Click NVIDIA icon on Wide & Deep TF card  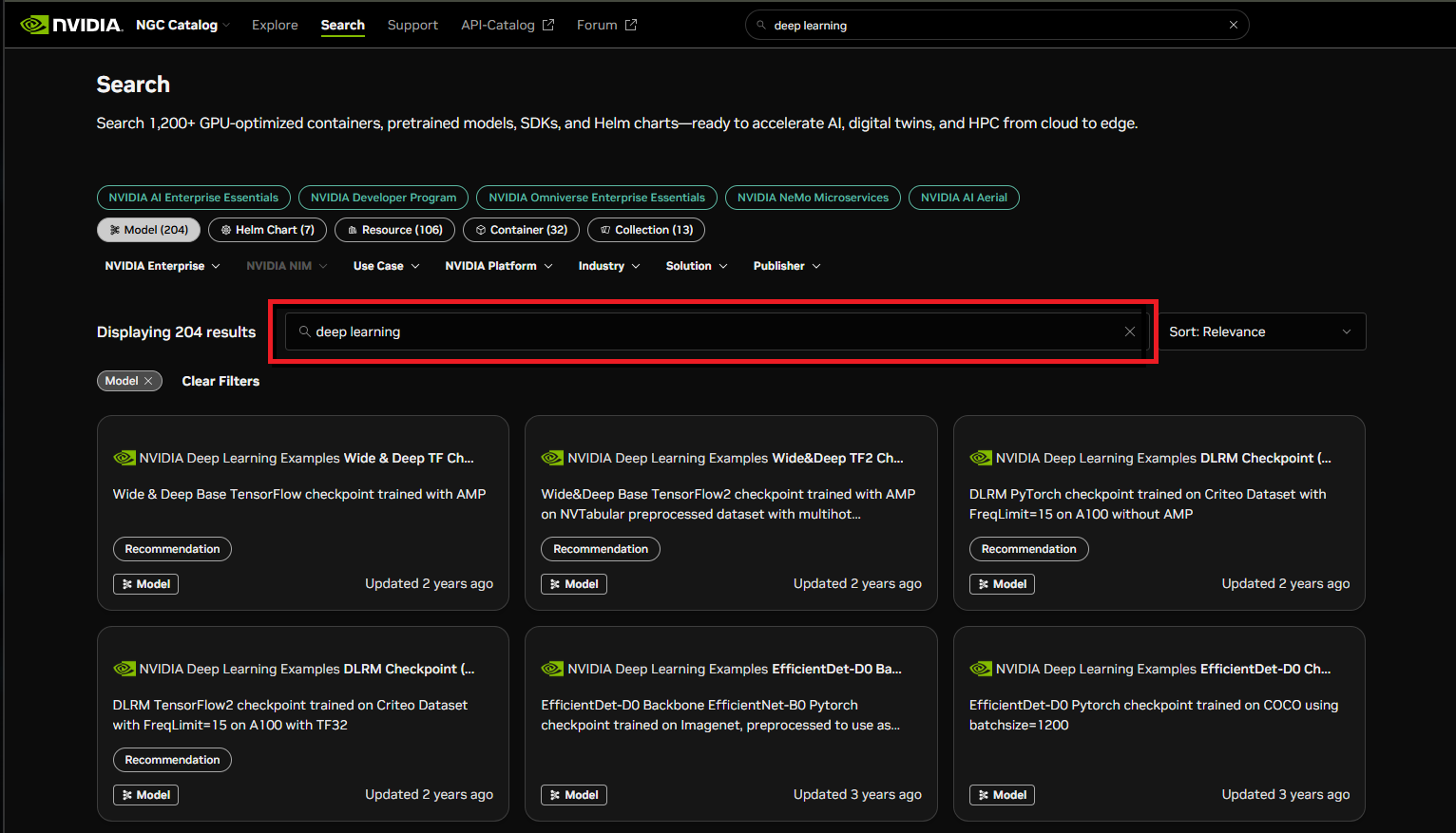125,458
